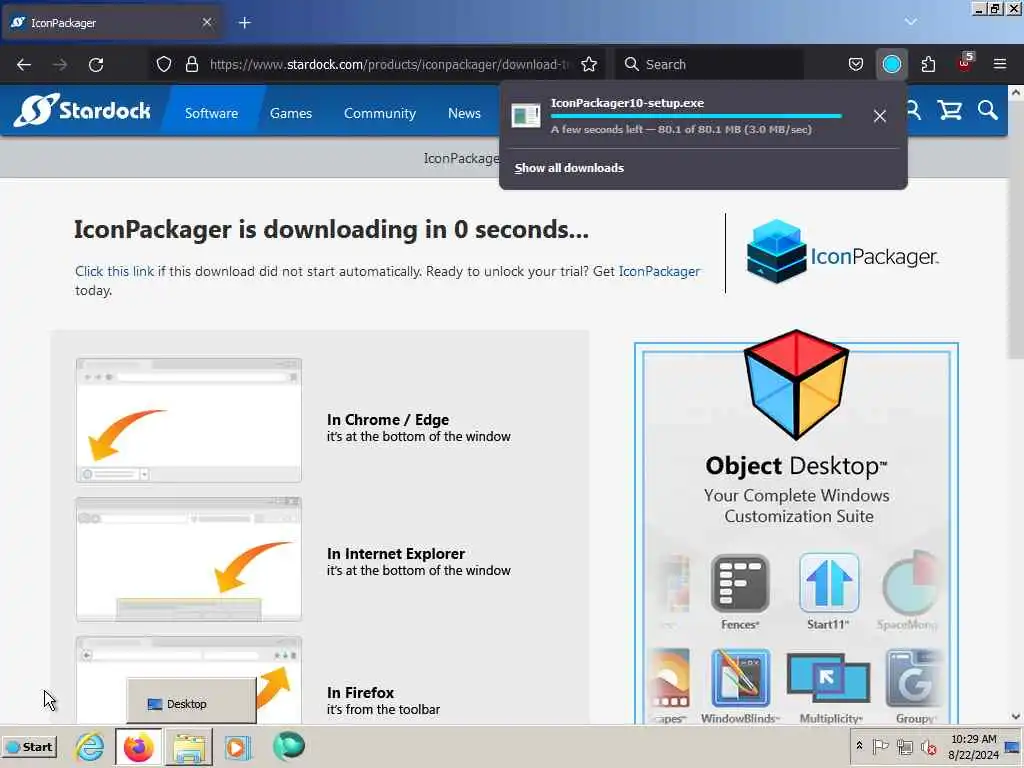Open the extensions puzzle icon
The width and height of the screenshot is (1024, 768).
coord(928,64)
